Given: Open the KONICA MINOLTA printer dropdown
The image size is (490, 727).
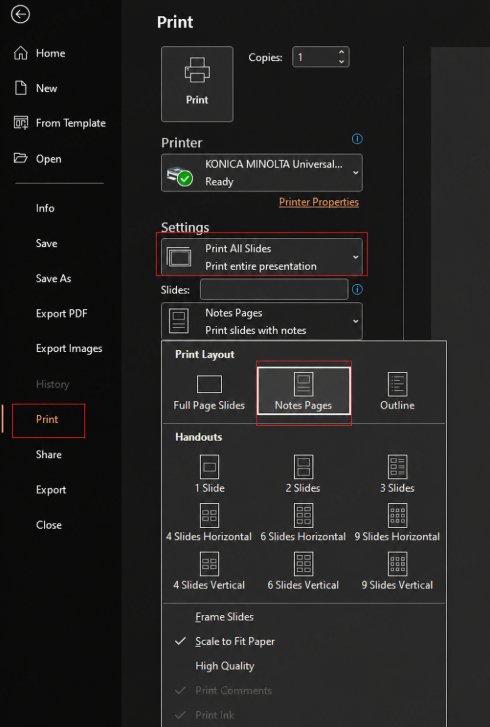Looking at the screenshot, I should [262, 172].
